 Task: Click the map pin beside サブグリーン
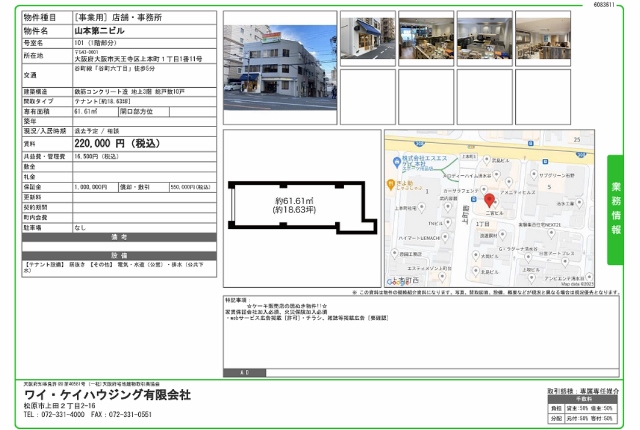tap(533, 175)
